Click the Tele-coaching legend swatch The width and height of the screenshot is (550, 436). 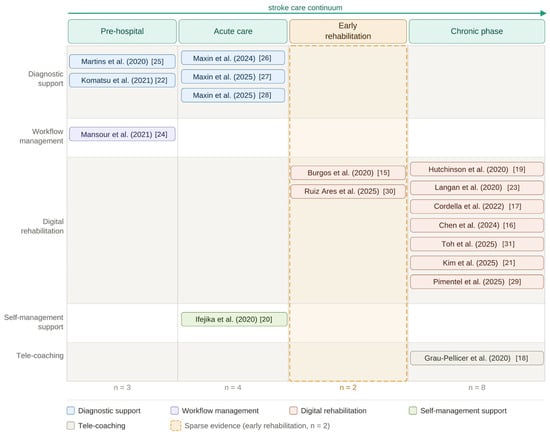pyautogui.click(x=71, y=425)
